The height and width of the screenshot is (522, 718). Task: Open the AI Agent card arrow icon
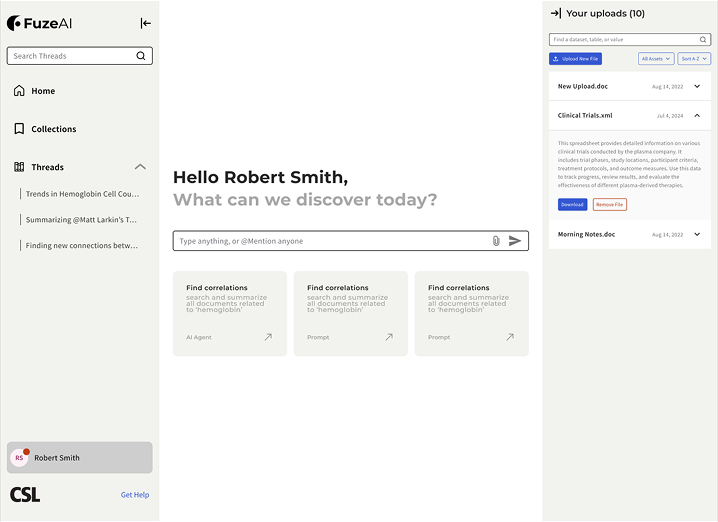tap(268, 337)
